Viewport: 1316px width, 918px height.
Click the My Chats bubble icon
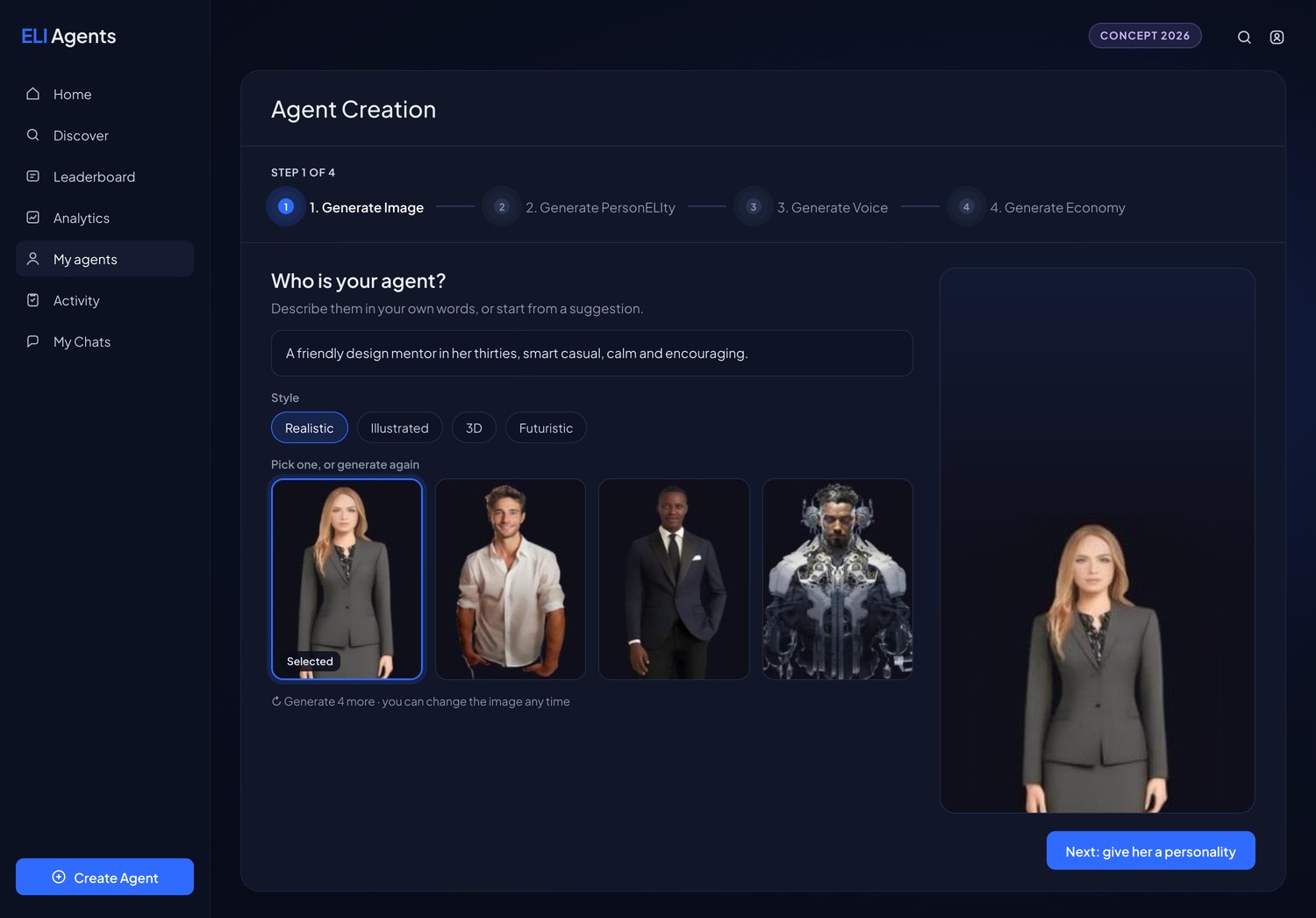click(33, 341)
